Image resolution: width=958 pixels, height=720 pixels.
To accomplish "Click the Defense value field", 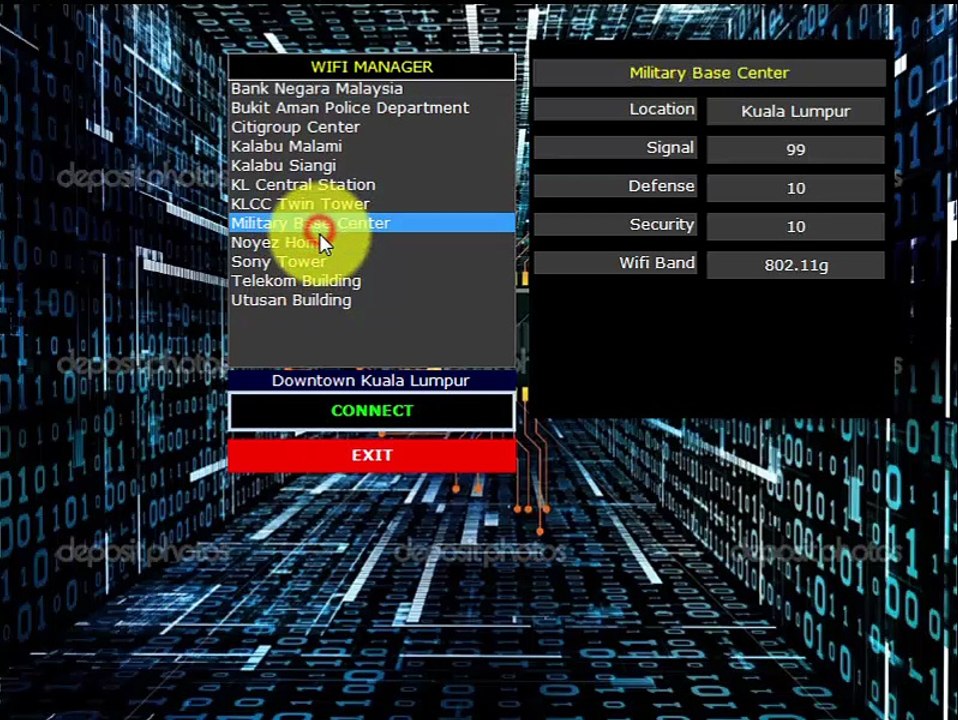I will [795, 188].
